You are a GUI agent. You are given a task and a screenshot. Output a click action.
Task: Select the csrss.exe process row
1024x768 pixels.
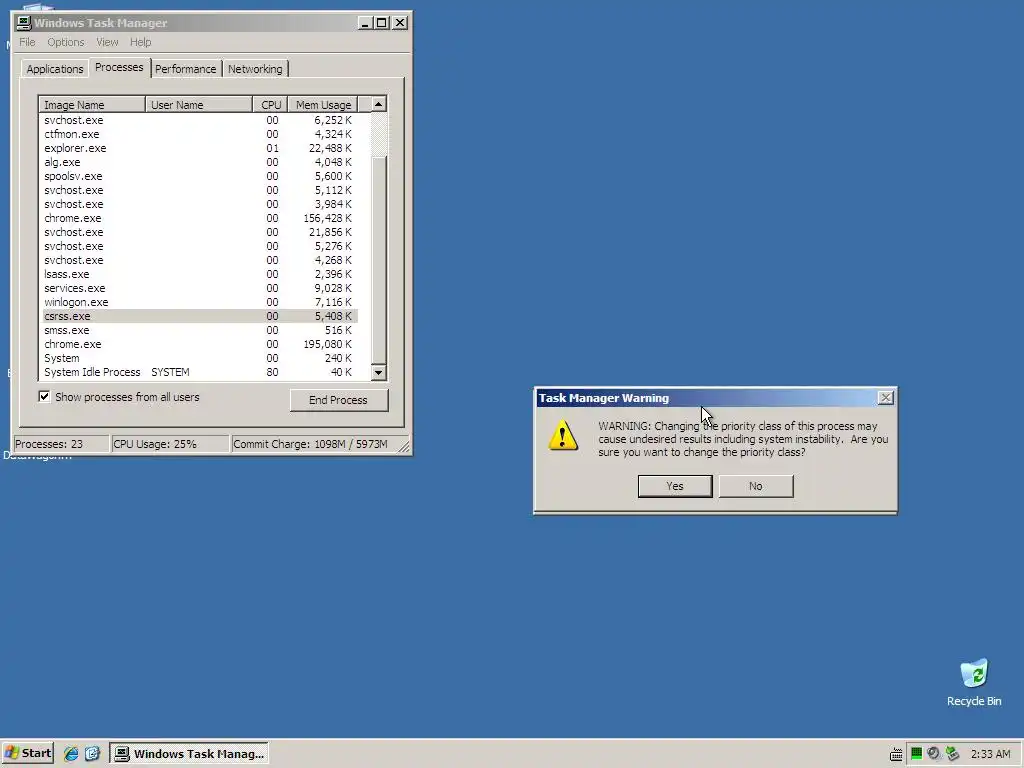(199, 316)
